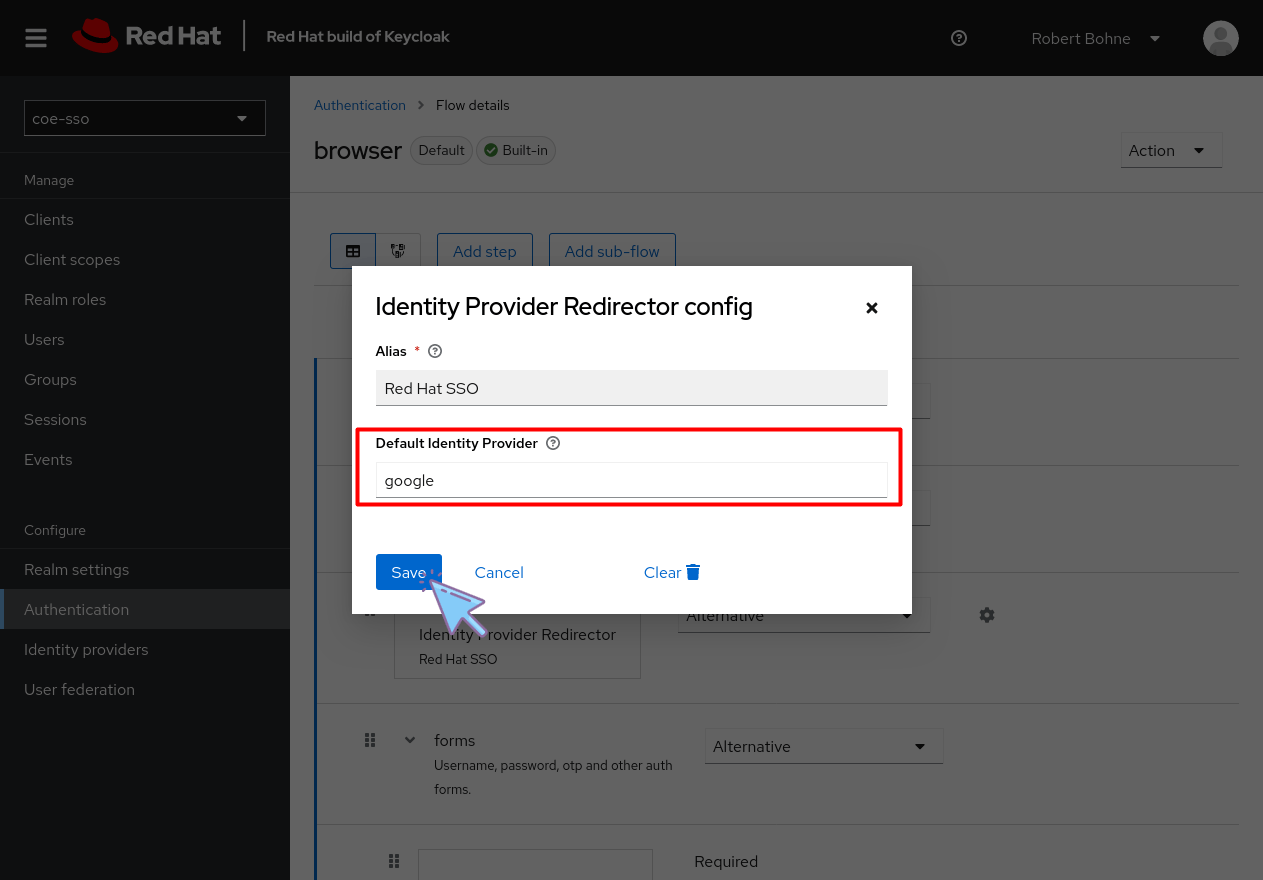This screenshot has height=880, width=1263.
Task: Open the coe-sso realm selector
Action: 144,118
